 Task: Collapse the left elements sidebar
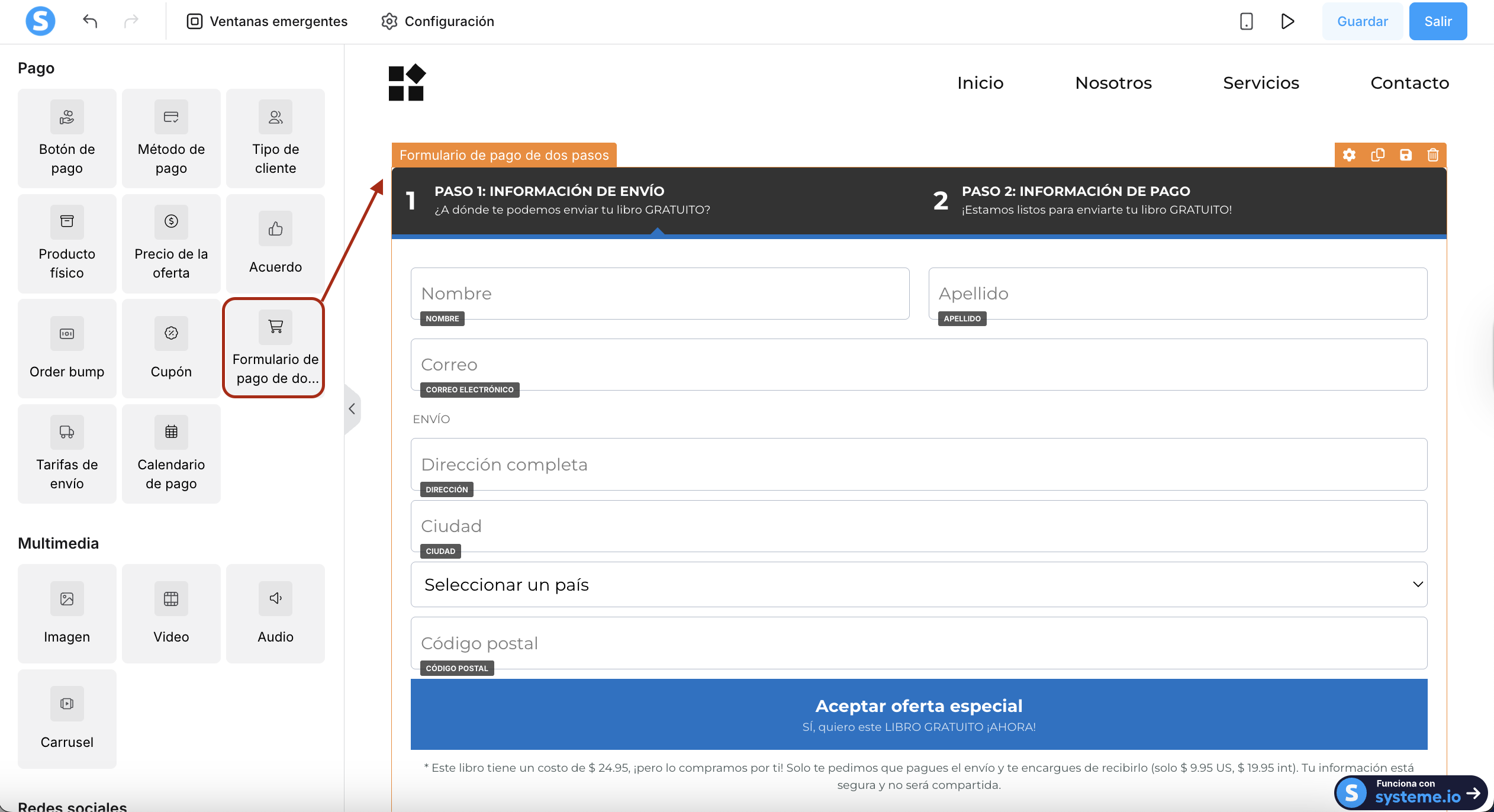(352, 409)
